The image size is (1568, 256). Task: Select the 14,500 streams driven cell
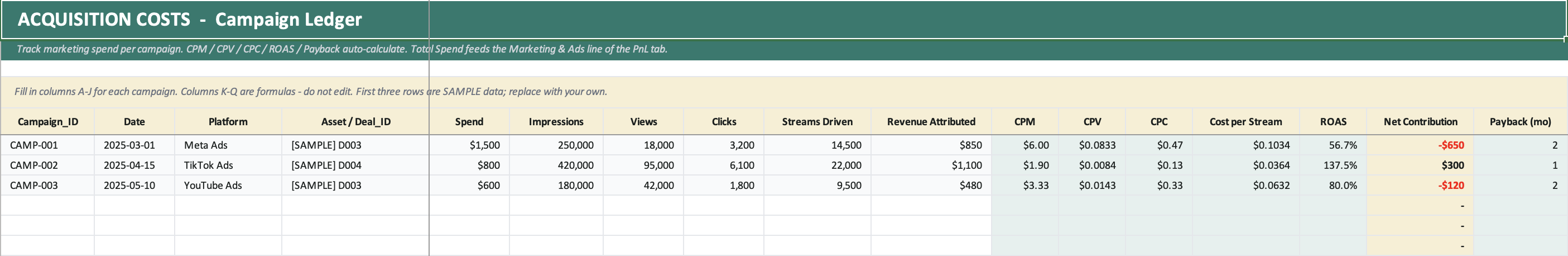pos(817,145)
